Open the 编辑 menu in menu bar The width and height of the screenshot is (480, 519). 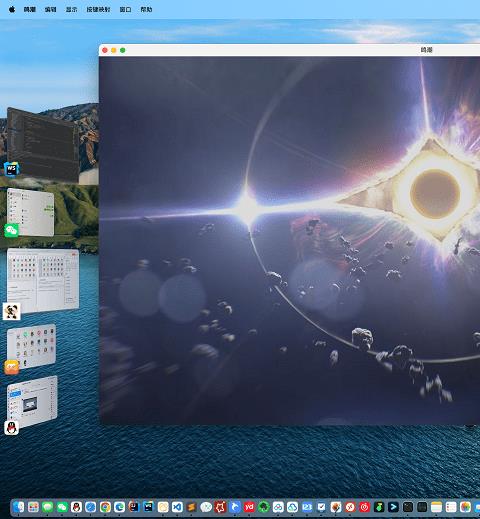51,9
